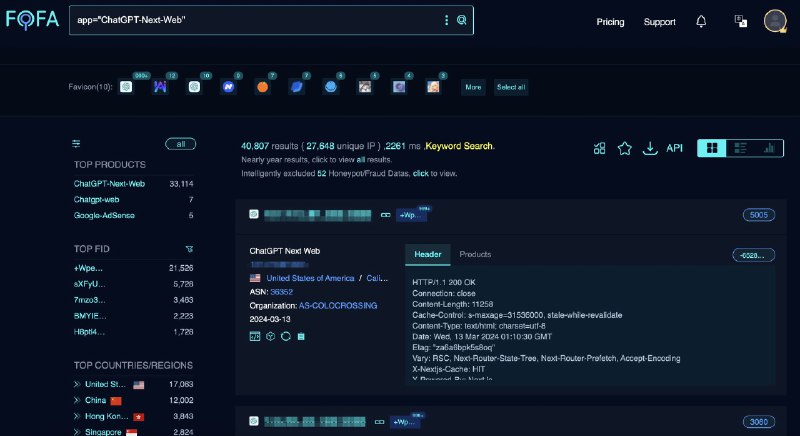Click the language translation icon

click(x=740, y=21)
